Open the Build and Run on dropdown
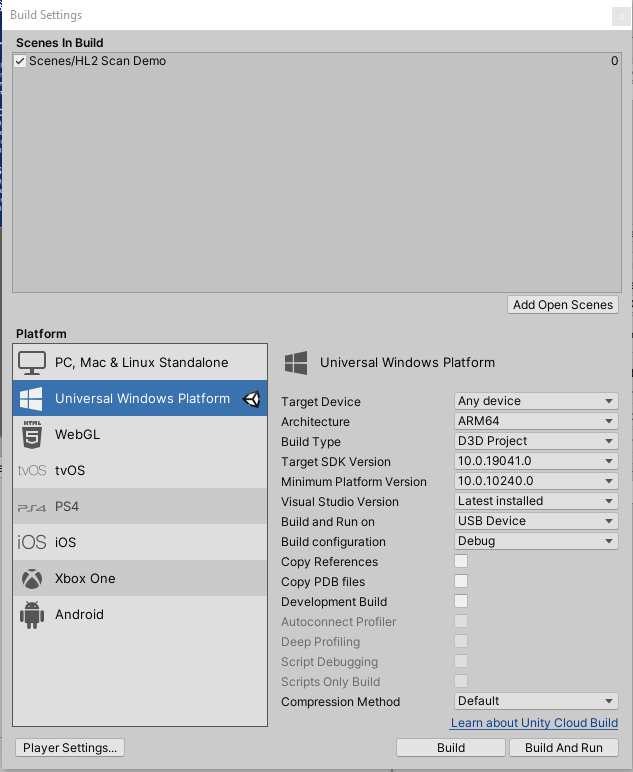The height and width of the screenshot is (772, 633). click(x=536, y=521)
